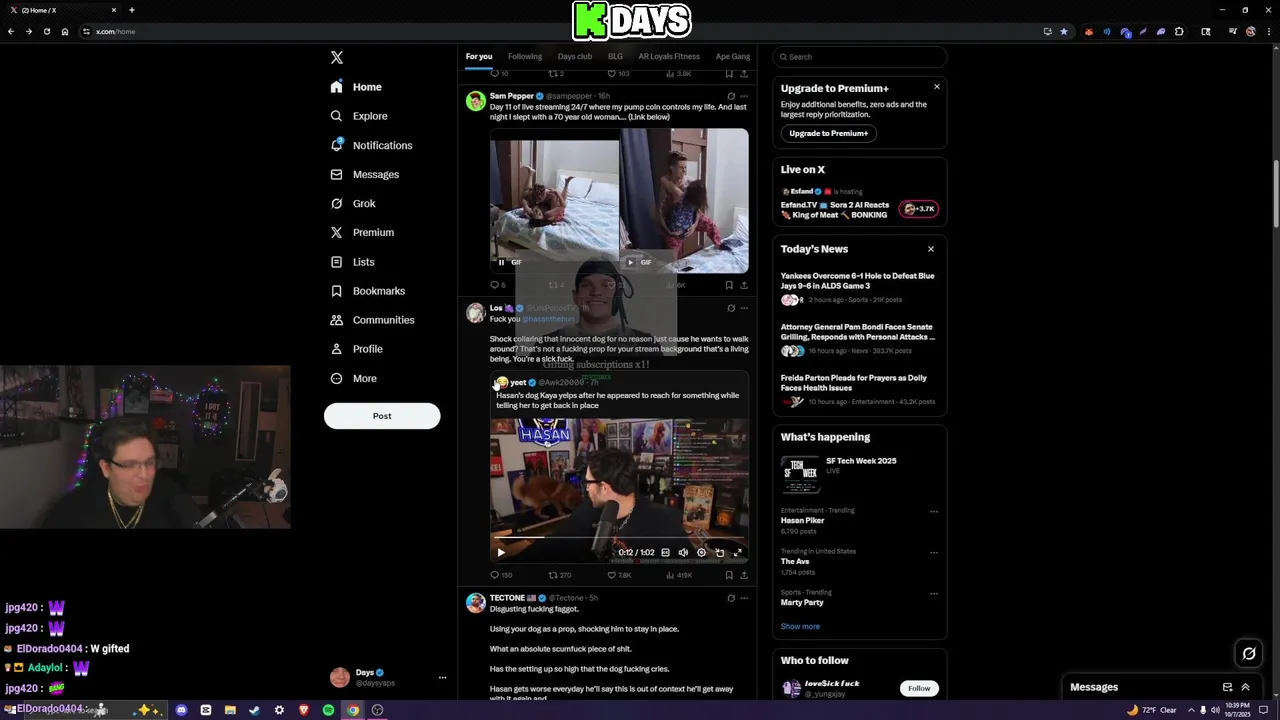Open Sam Pepper post more options

click(x=743, y=97)
